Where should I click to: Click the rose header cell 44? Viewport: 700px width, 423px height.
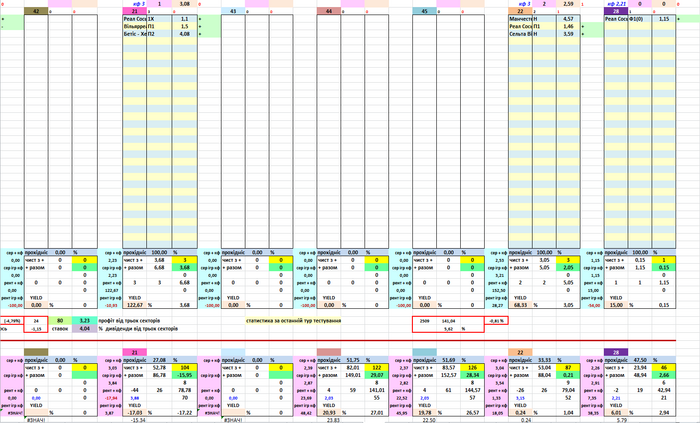[329, 11]
